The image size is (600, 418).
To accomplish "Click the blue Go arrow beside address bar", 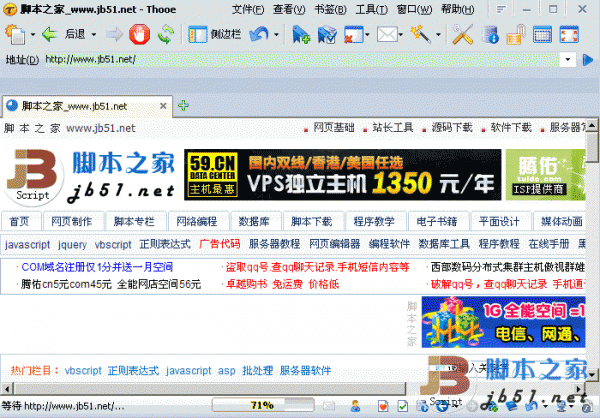I will tap(588, 60).
